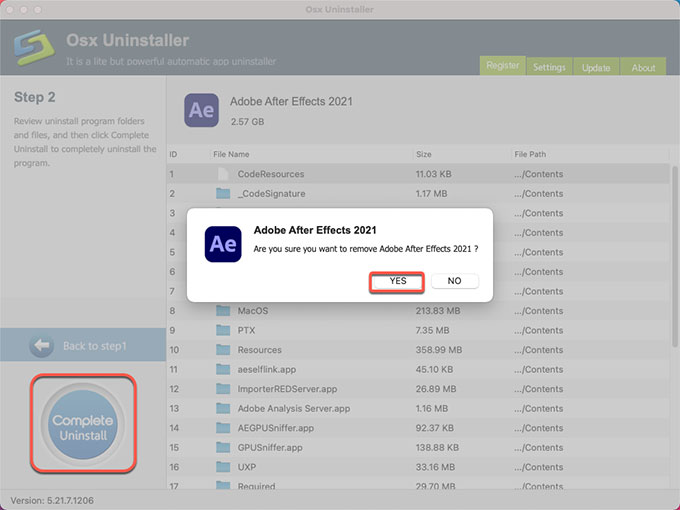Click the 213.83 MB size value
680x510 pixels.
coord(438,311)
